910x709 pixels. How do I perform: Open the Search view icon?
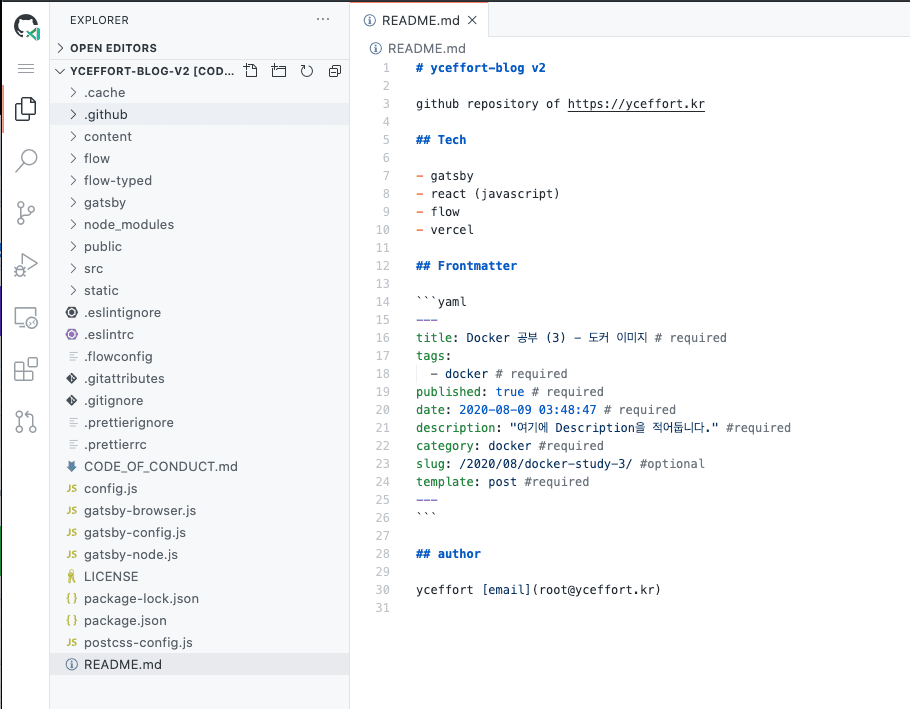click(26, 160)
